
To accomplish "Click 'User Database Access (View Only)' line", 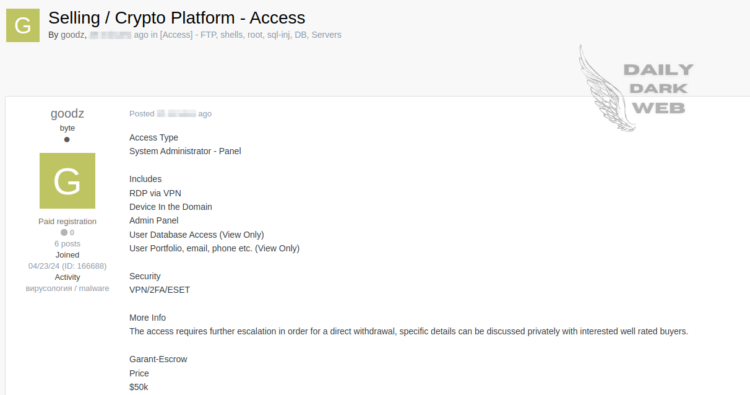I will [x=197, y=235].
